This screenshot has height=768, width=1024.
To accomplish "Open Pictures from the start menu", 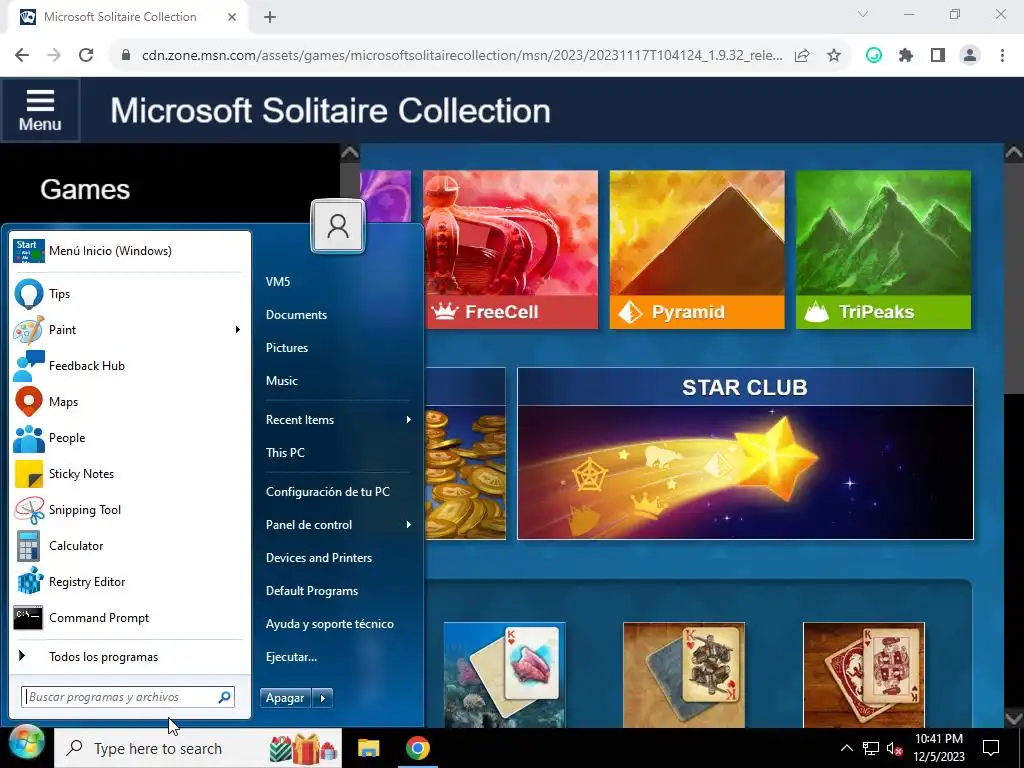I will [x=287, y=348].
